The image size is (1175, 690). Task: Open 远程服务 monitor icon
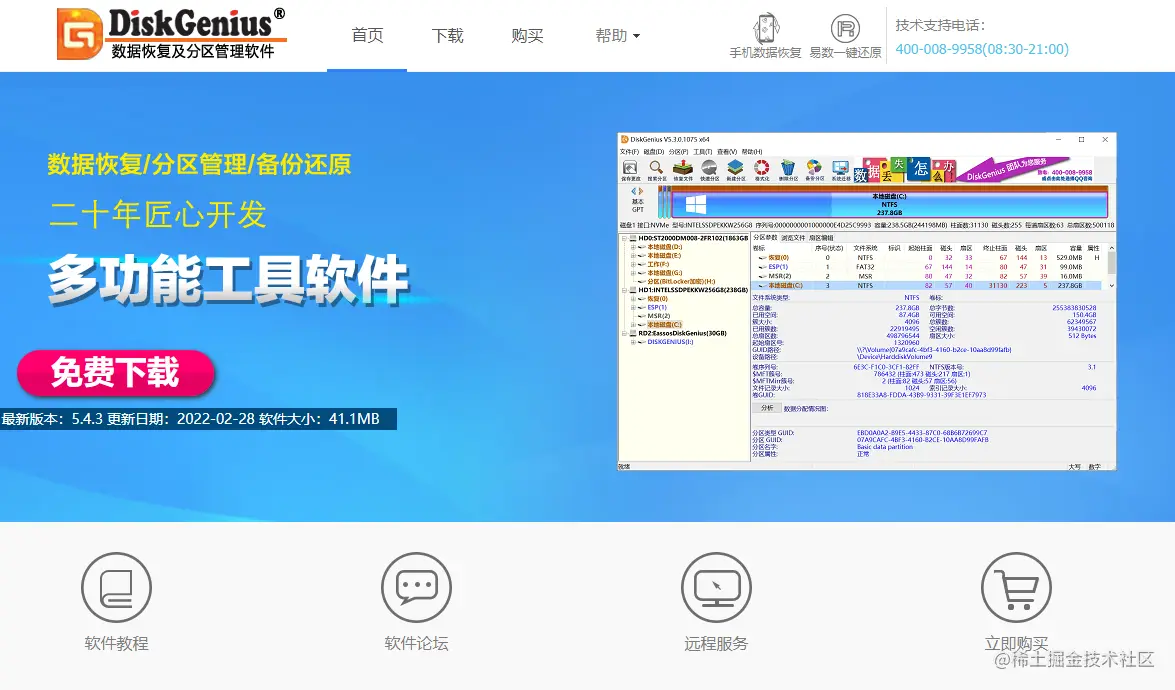pos(716,587)
